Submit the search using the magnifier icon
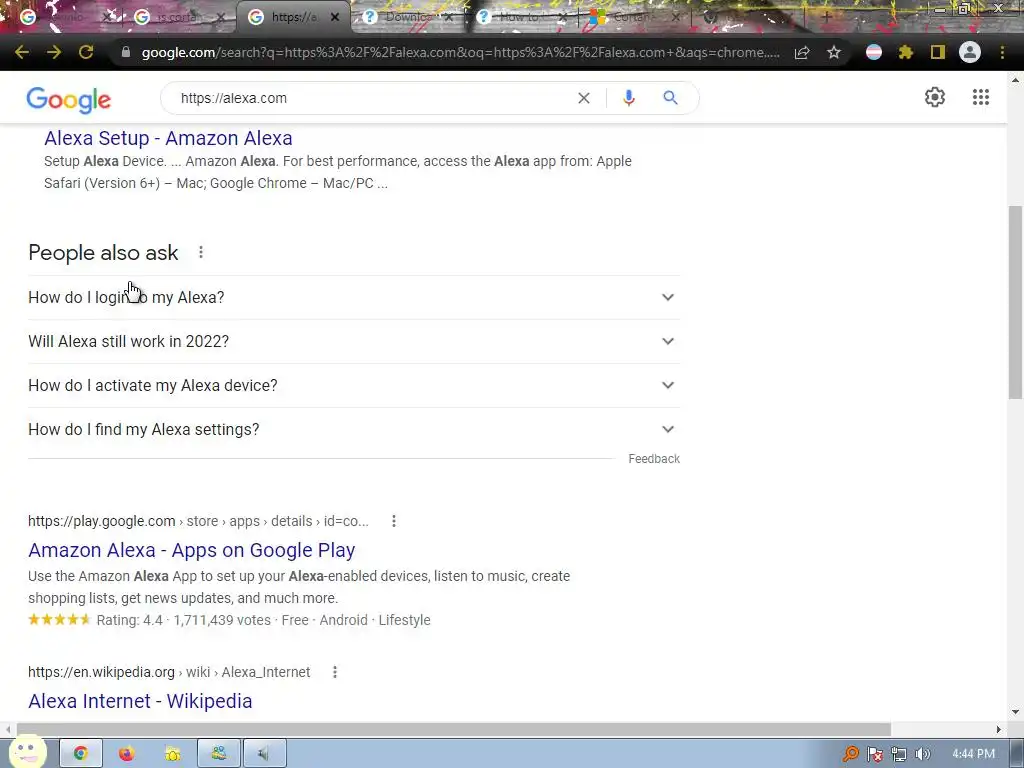The width and height of the screenshot is (1024, 768). pos(670,98)
